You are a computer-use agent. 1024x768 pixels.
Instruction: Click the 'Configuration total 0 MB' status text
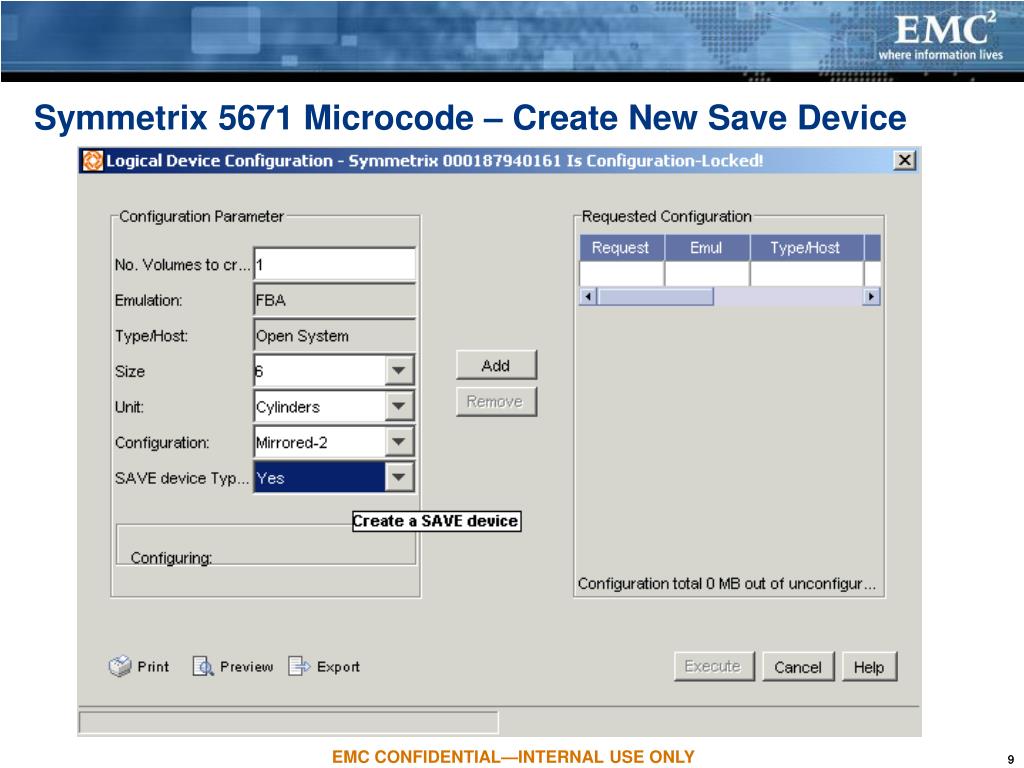pos(727,584)
